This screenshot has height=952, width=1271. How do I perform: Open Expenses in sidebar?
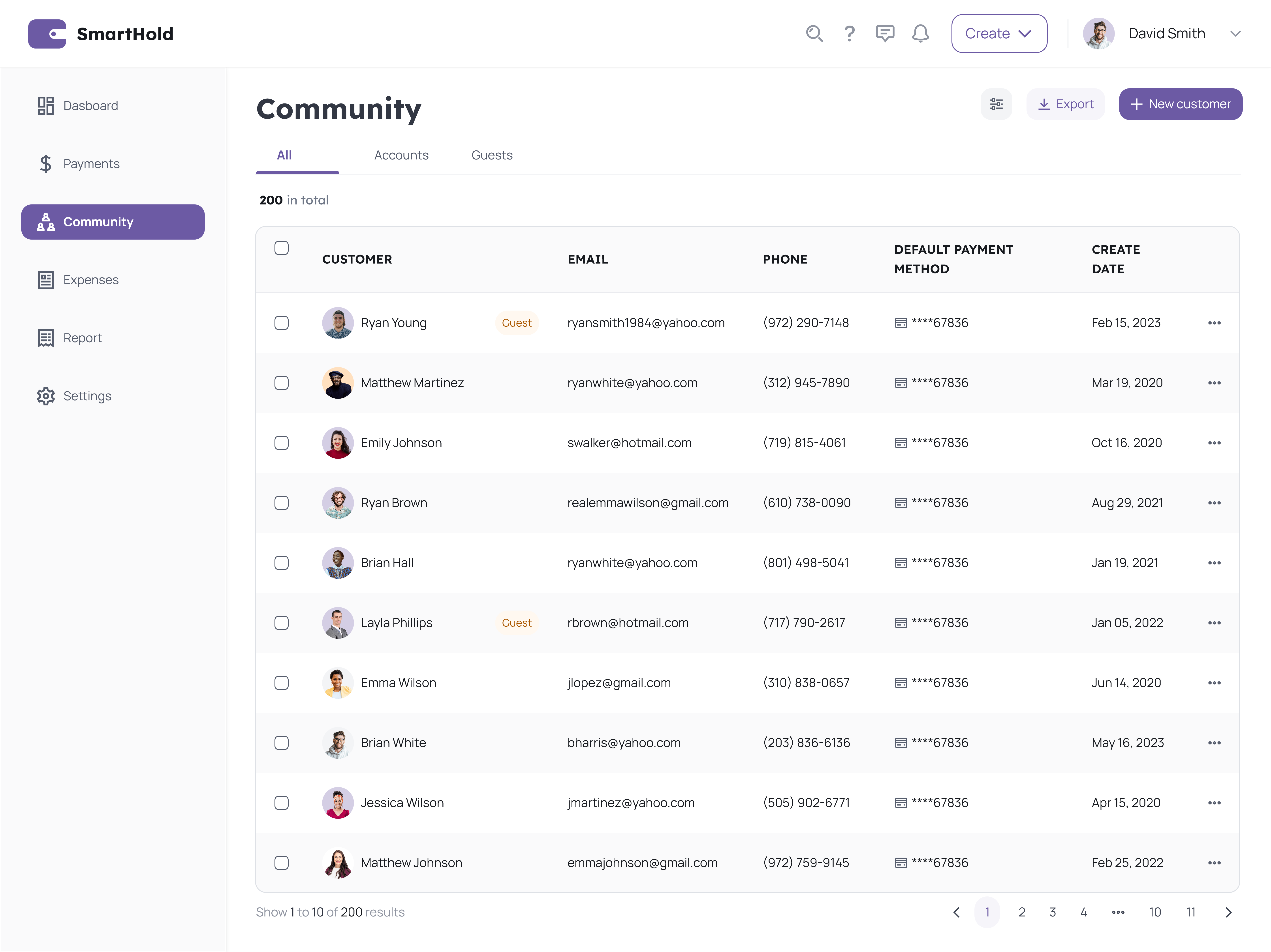click(91, 280)
